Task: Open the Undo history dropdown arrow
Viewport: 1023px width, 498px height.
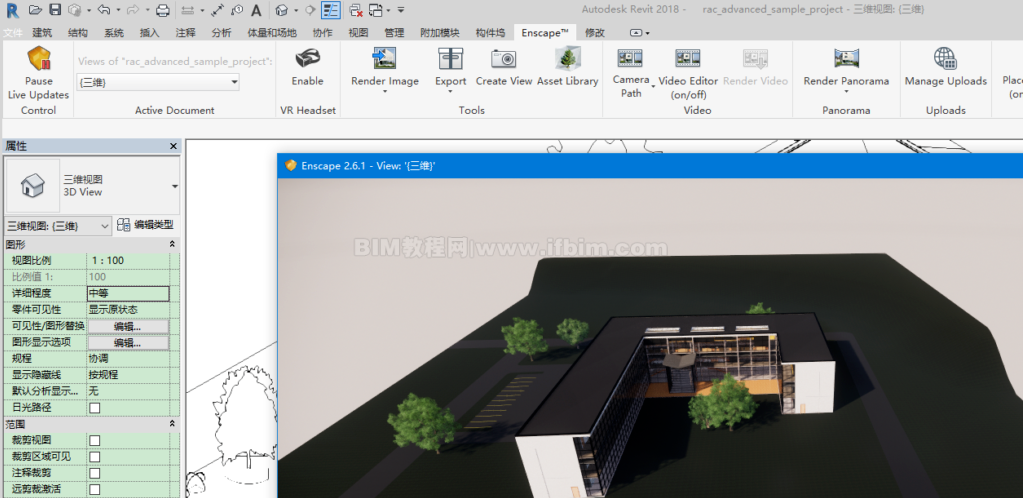Action: 118,10
